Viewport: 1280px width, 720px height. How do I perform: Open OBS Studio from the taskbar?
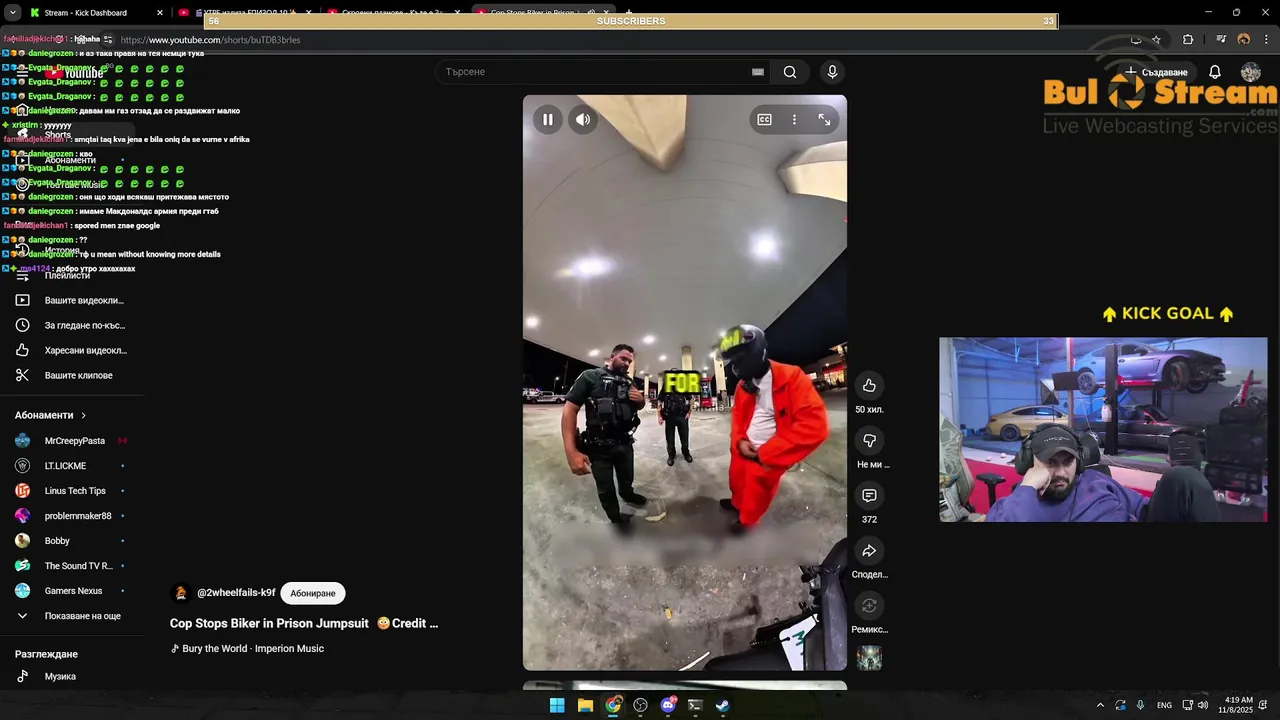640,705
